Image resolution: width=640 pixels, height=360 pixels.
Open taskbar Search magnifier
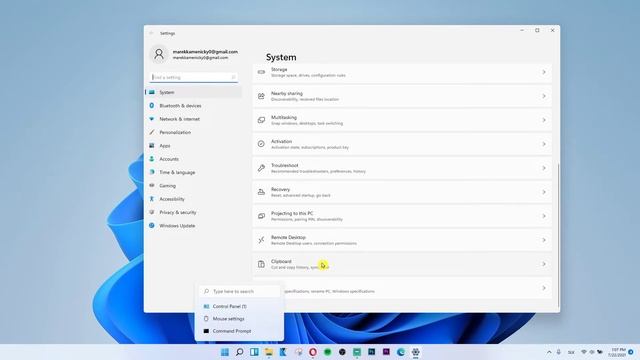(240, 352)
